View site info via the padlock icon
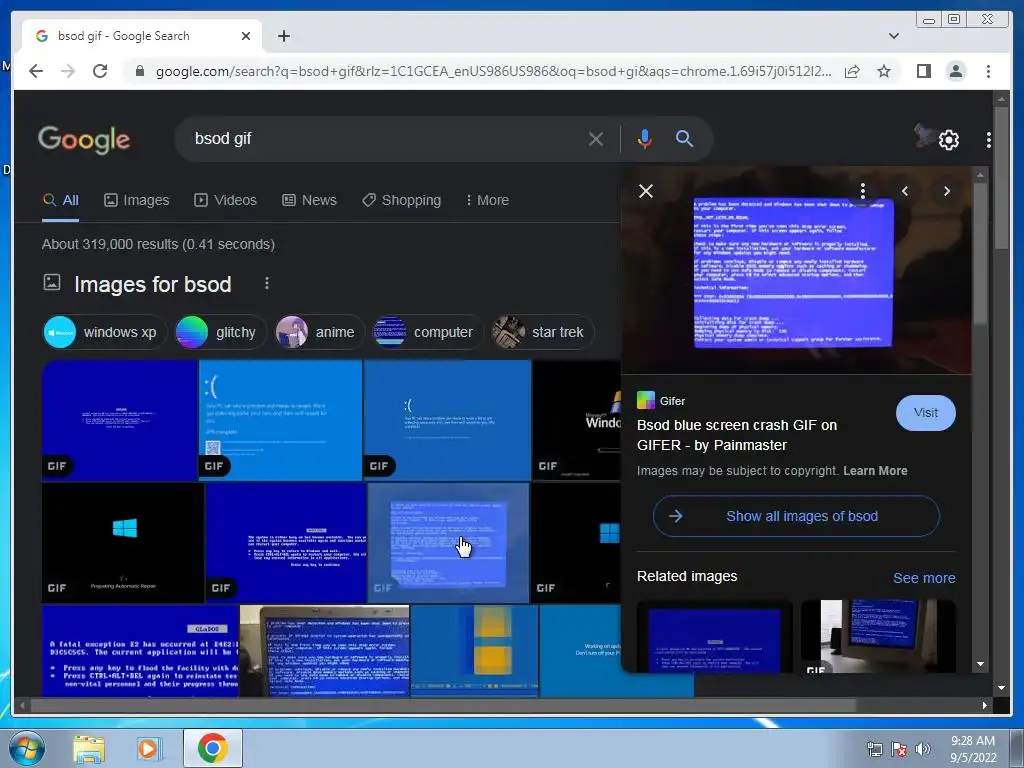This screenshot has height=768, width=1024. coord(139,71)
